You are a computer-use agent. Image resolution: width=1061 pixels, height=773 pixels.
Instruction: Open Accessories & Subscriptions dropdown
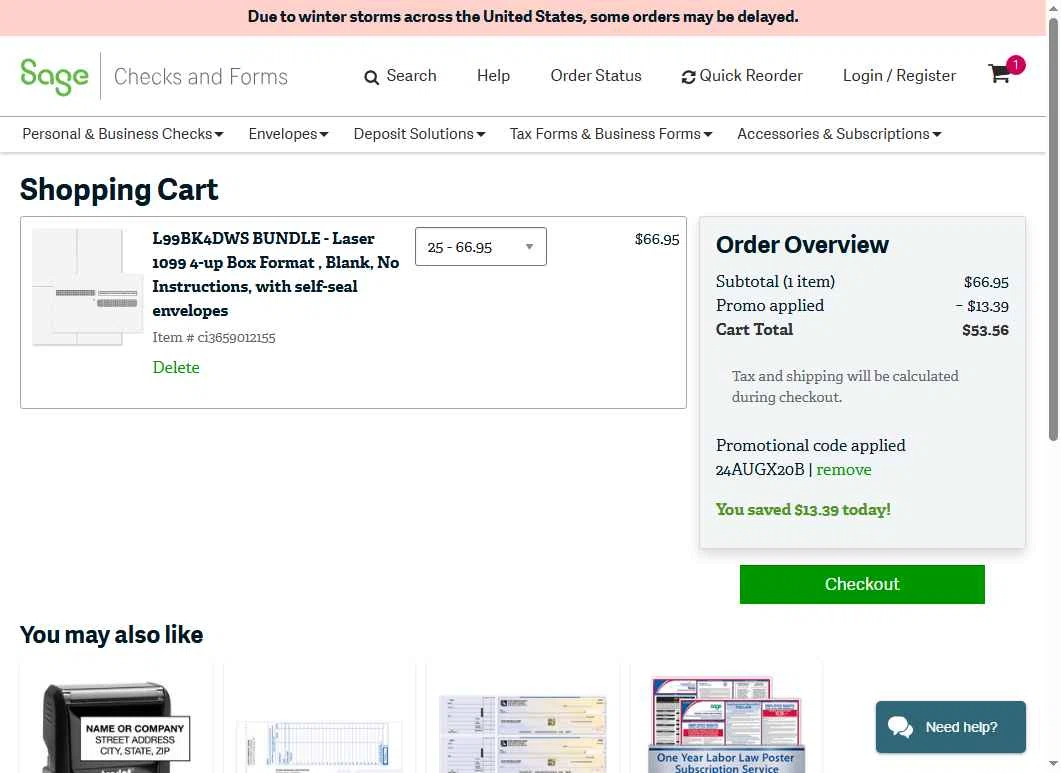coord(839,134)
